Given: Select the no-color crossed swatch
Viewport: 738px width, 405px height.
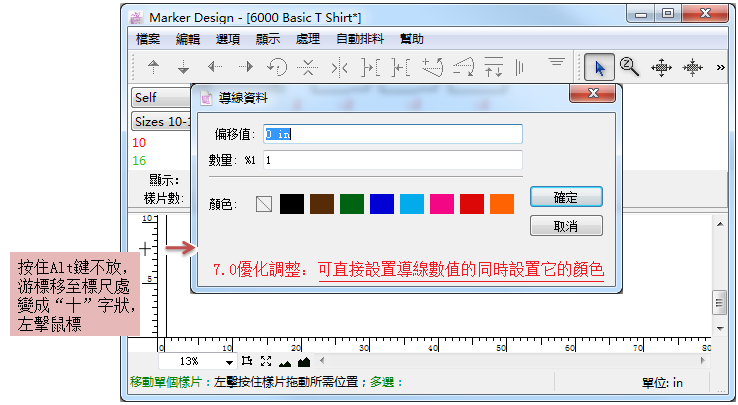Looking at the screenshot, I should [264, 204].
